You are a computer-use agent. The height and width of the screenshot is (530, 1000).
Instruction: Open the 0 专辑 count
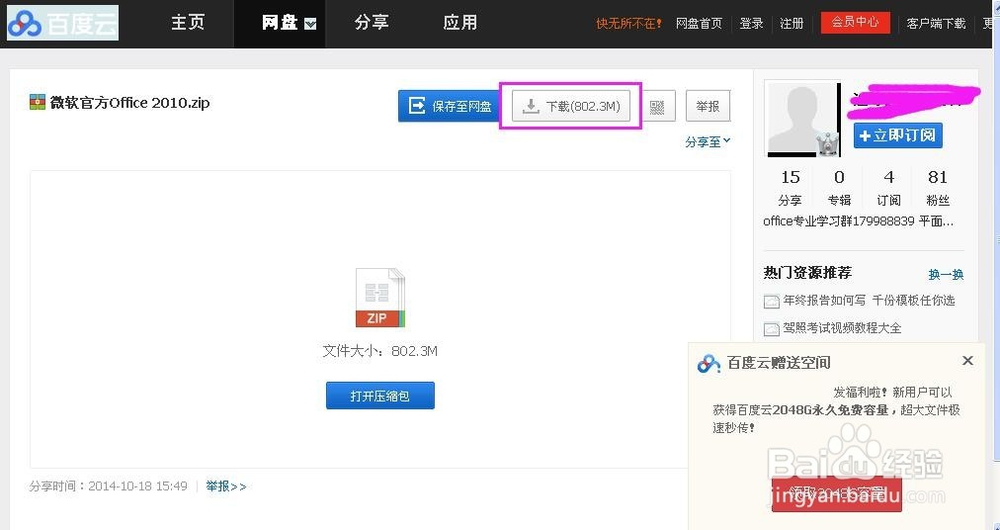point(839,188)
